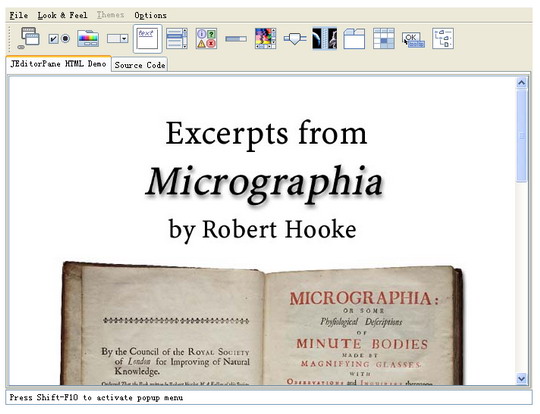Open the ScrollPane demo icon
540x414 pixels.
click(x=266, y=38)
